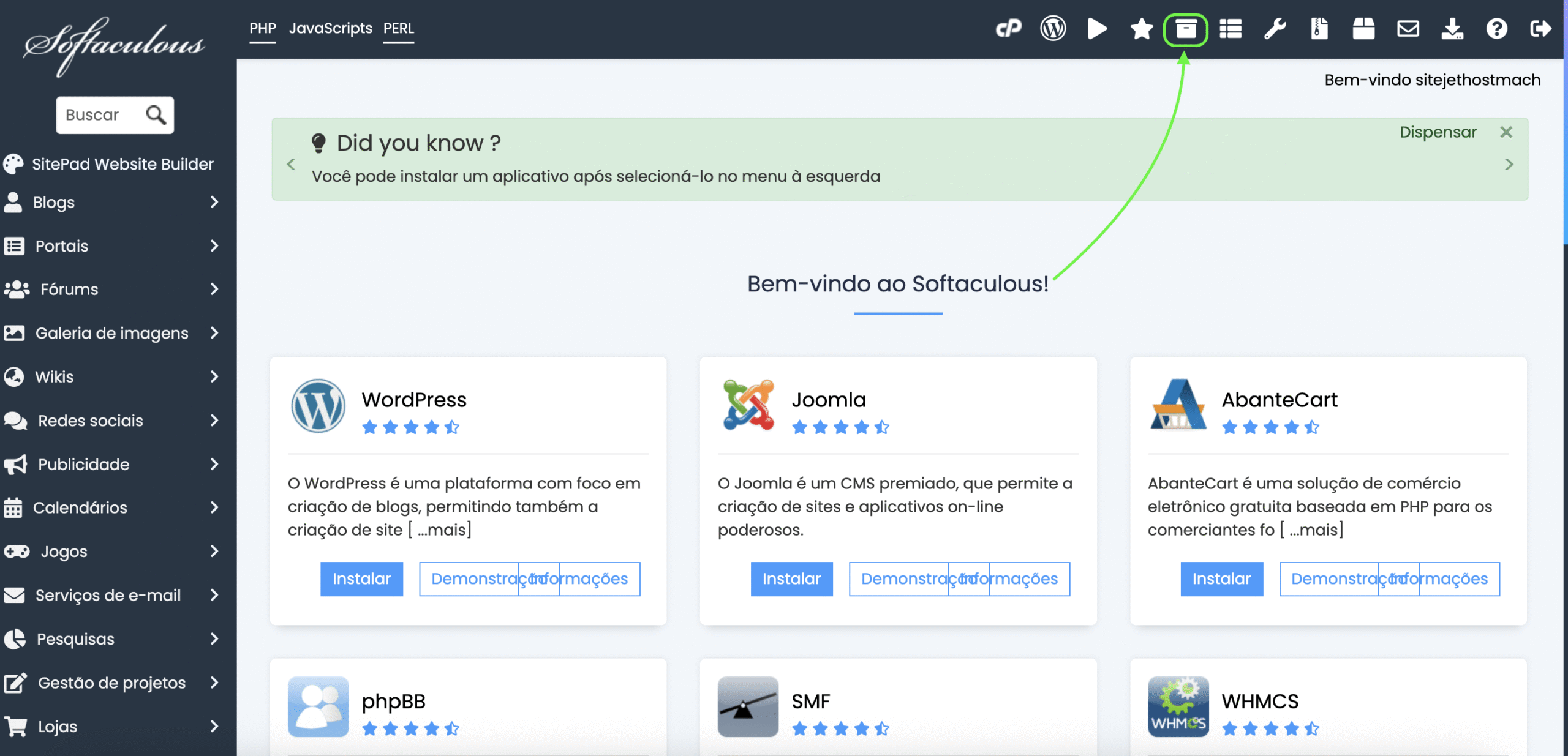Click the open package box icon
The image size is (1568, 756).
1363,28
